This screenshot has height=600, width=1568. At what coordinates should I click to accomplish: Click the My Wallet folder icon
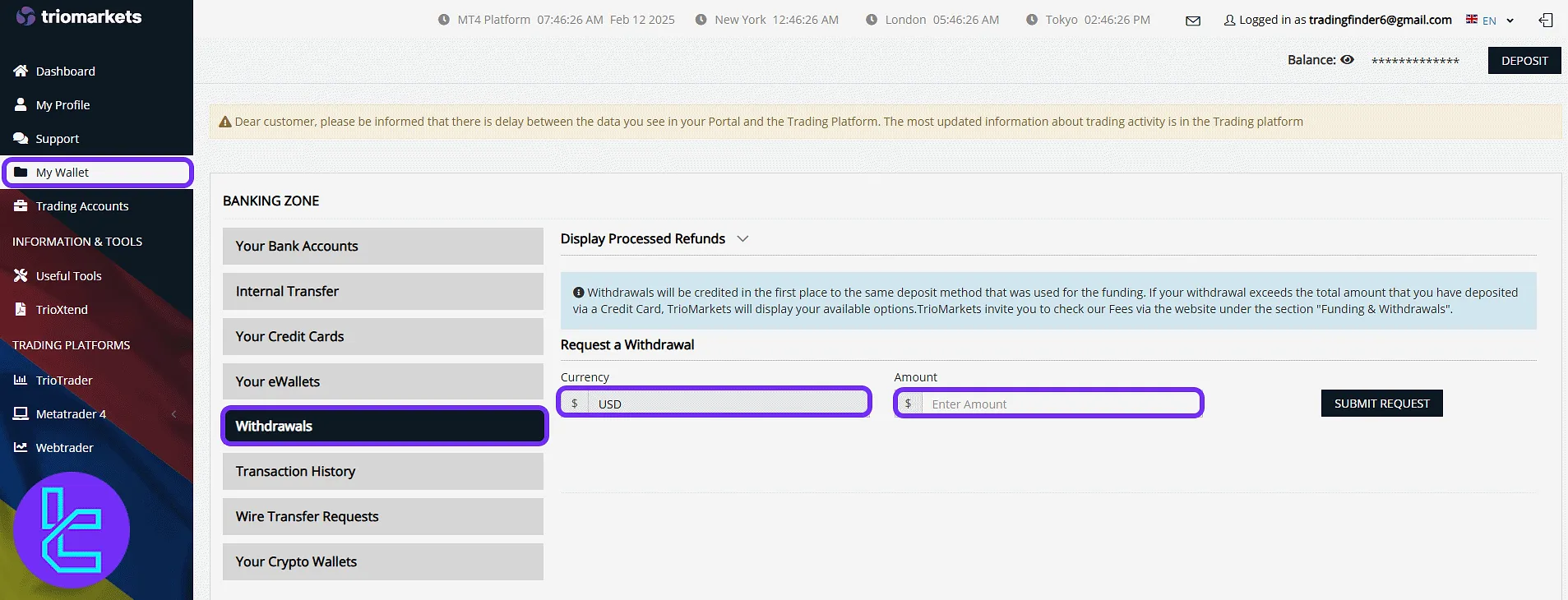coord(21,172)
